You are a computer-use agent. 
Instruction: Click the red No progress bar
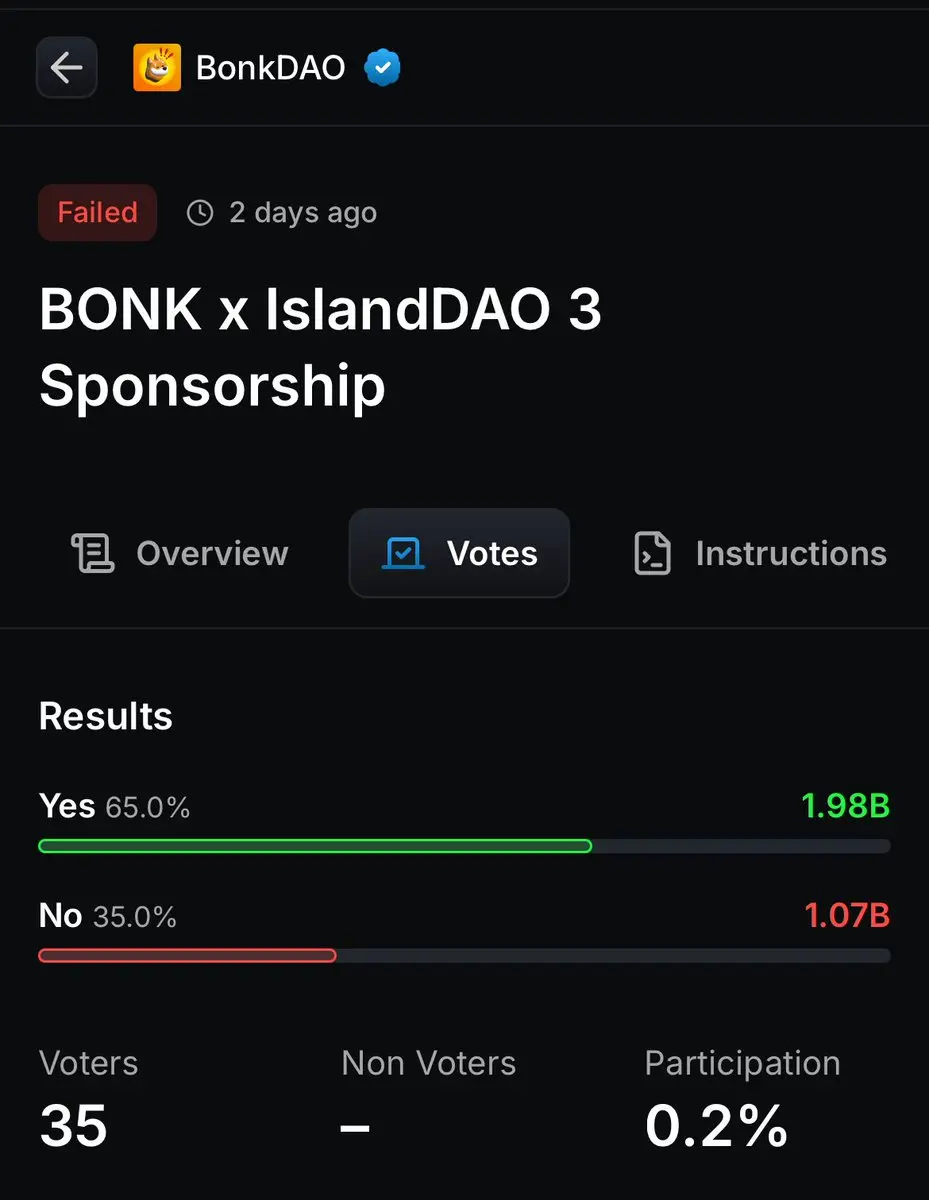[187, 956]
